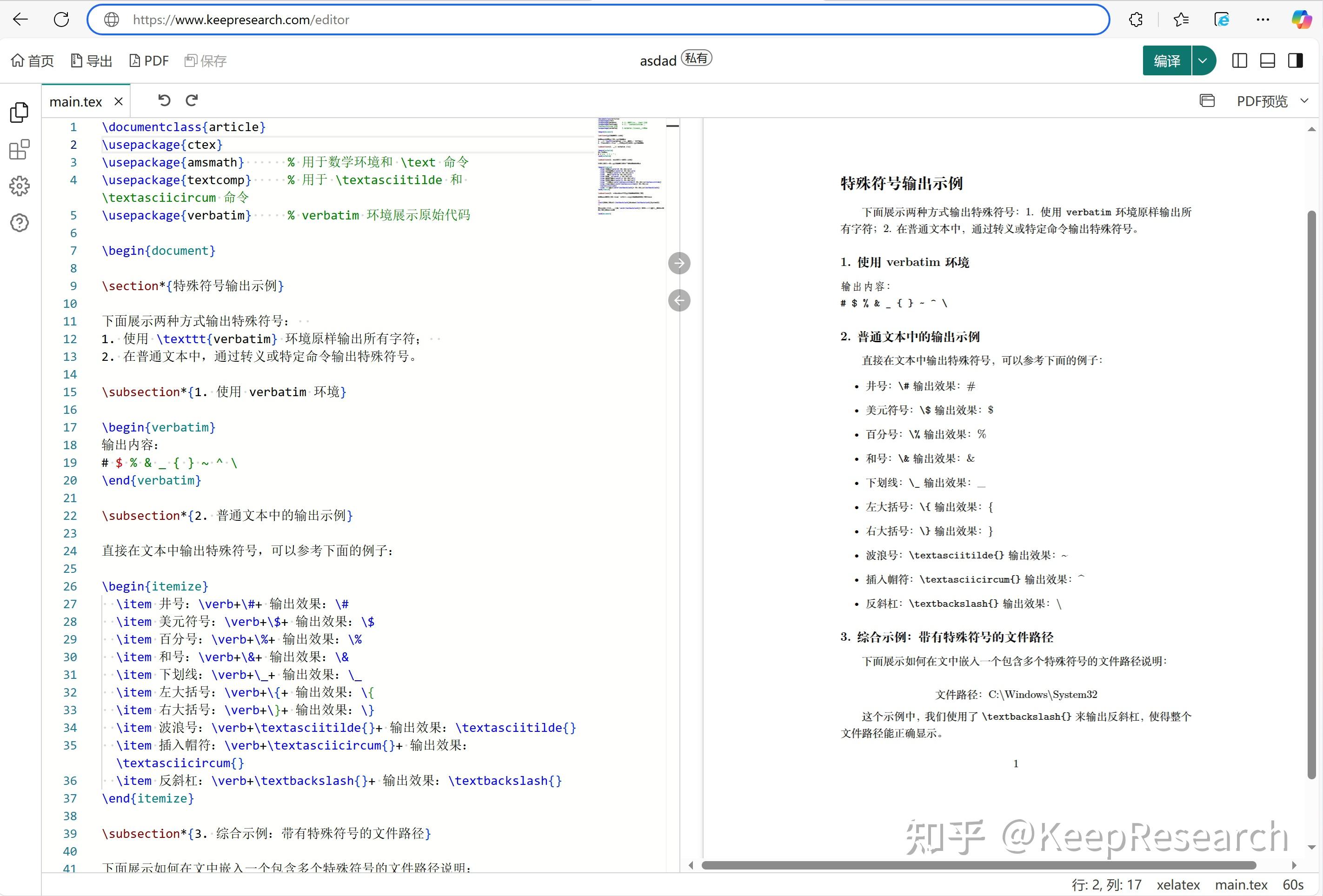Sync editor position to PDF with right arrow
The image size is (1323, 896).
point(679,263)
